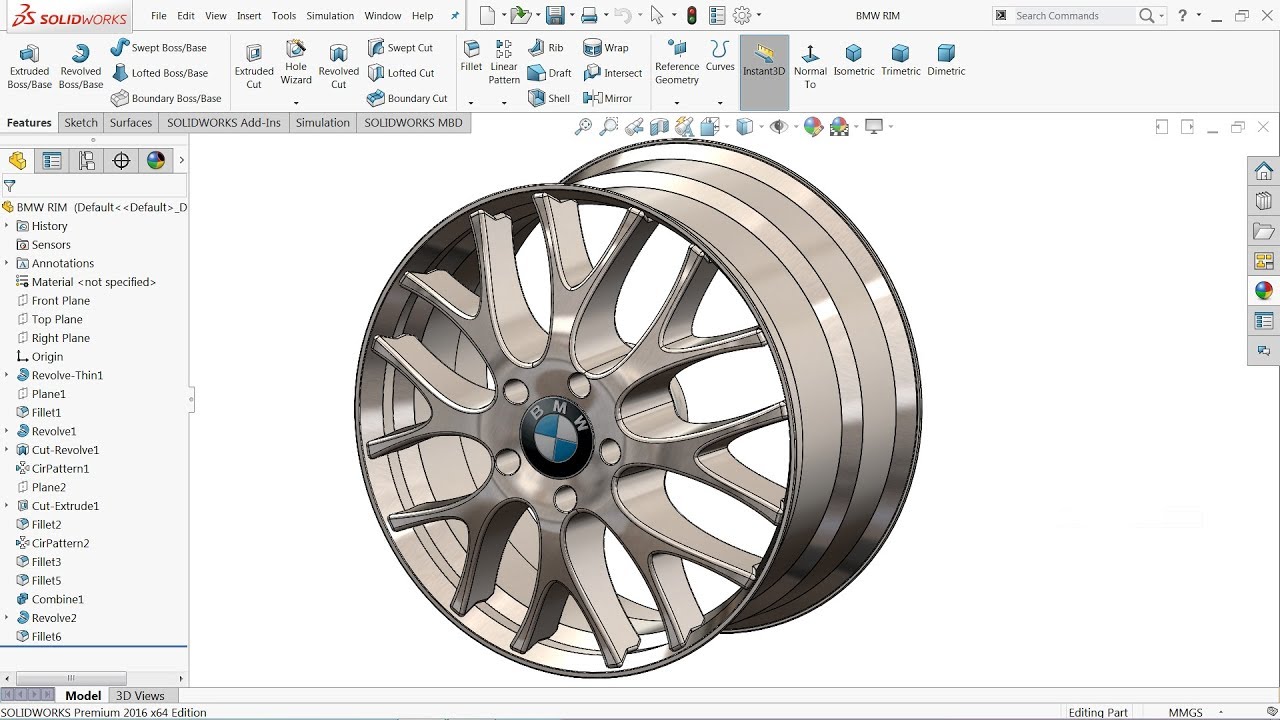1280x720 pixels.
Task: Switch to Normal To view
Action: pyautogui.click(x=810, y=66)
